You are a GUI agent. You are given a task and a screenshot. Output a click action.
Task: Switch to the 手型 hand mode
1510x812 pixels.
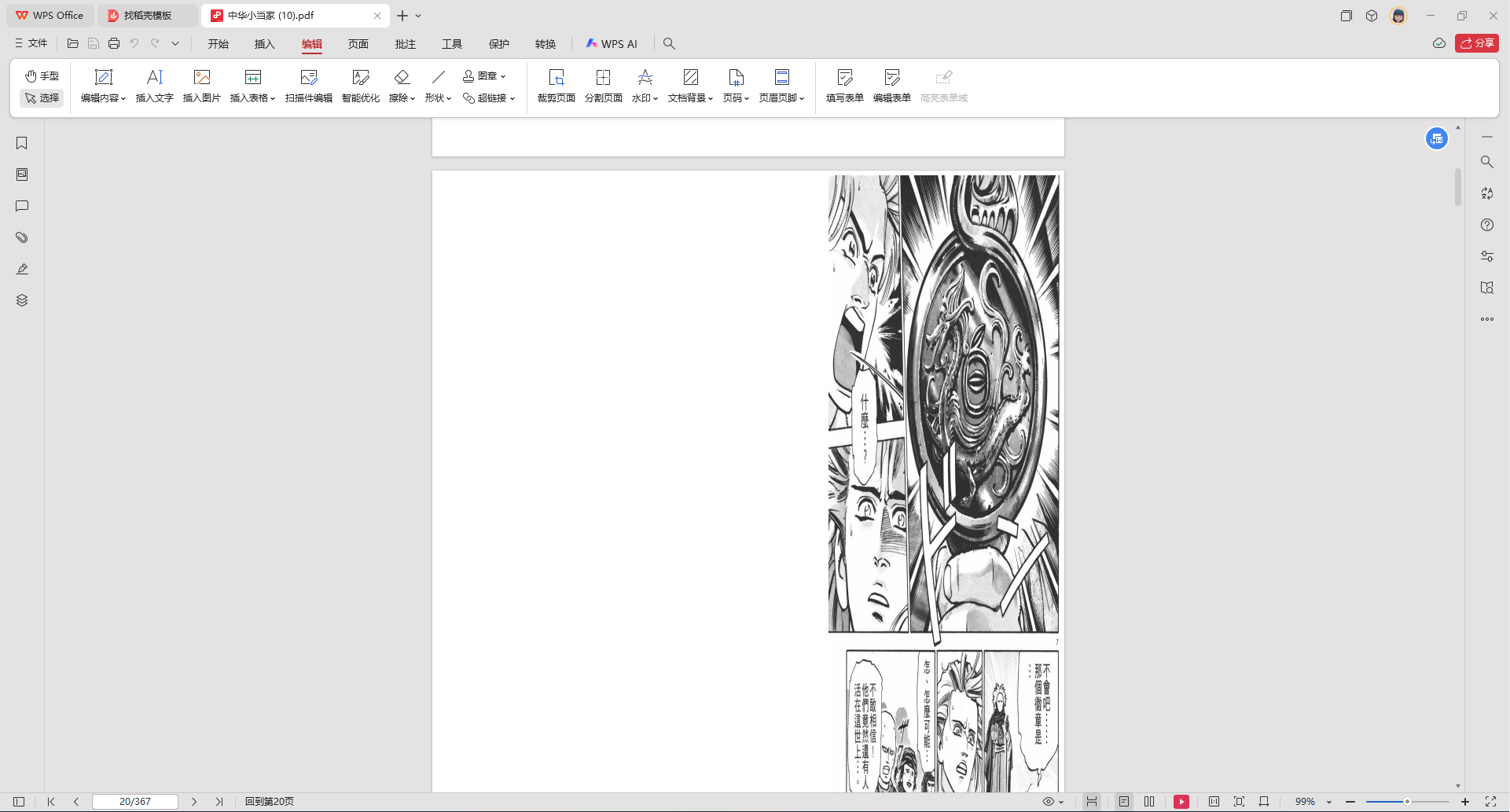42,76
